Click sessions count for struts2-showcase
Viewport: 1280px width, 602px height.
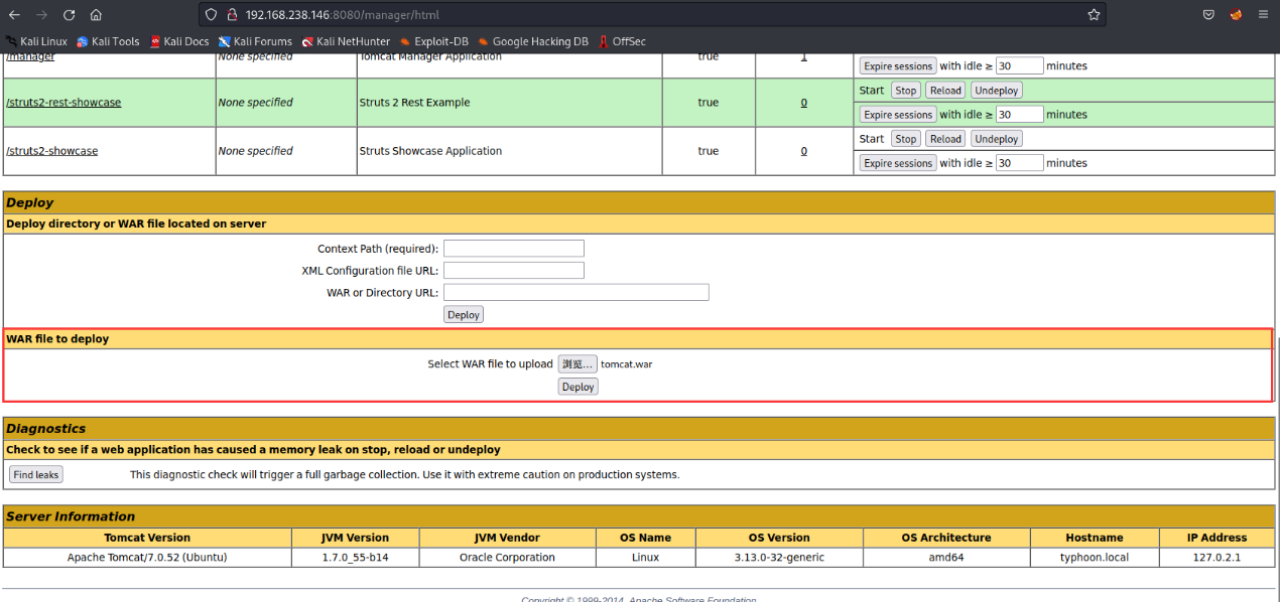pyautogui.click(x=804, y=151)
